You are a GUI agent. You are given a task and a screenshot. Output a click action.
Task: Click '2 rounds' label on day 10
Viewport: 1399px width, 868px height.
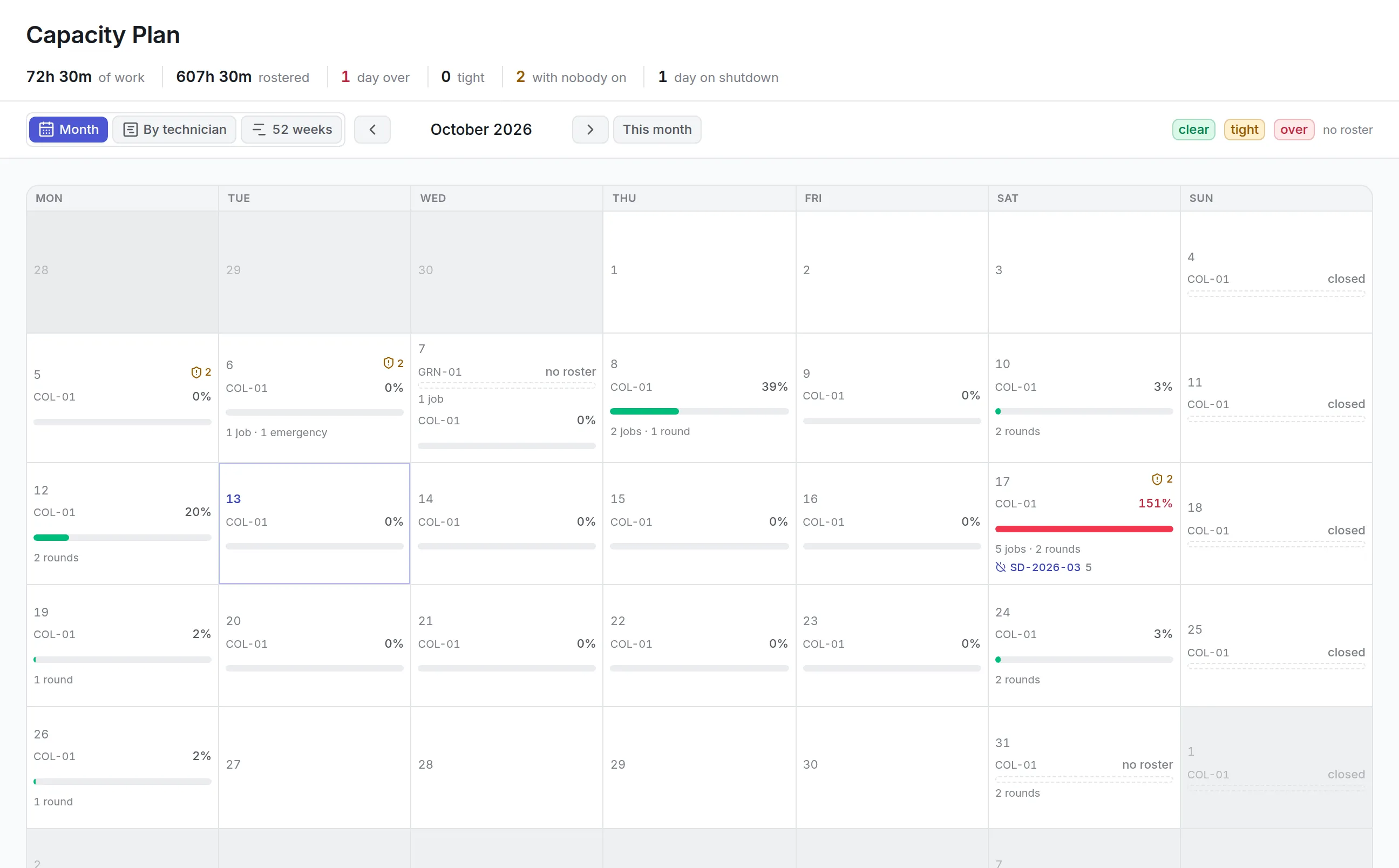coord(1017,431)
